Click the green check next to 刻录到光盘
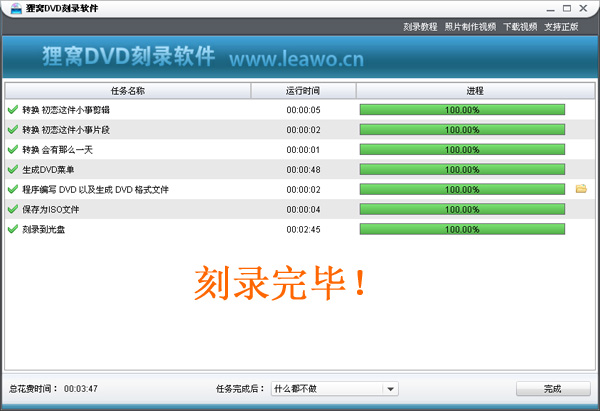Screen dimensions: 600x411 click(13, 229)
